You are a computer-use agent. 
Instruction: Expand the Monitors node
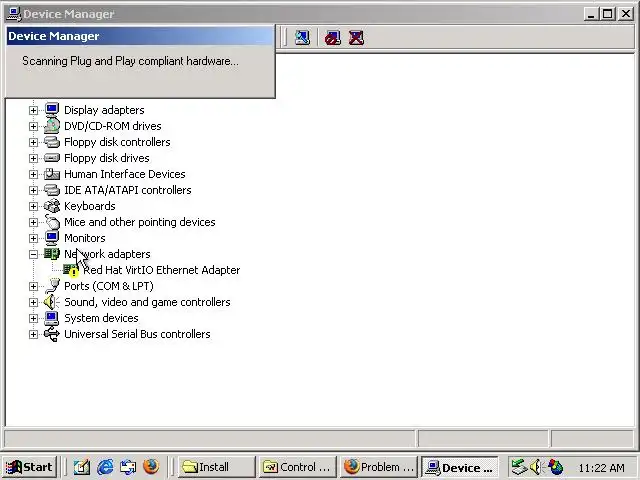(x=33, y=238)
